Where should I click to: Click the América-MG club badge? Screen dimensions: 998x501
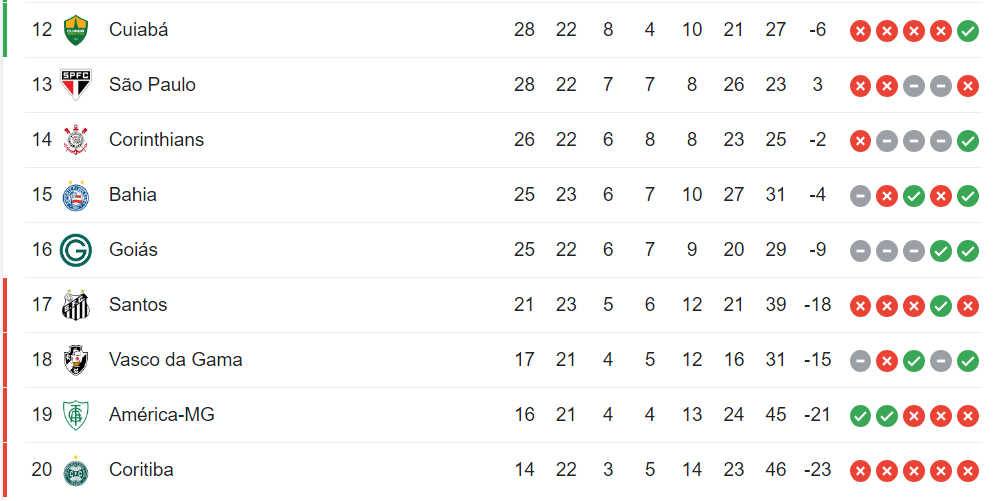[75, 415]
